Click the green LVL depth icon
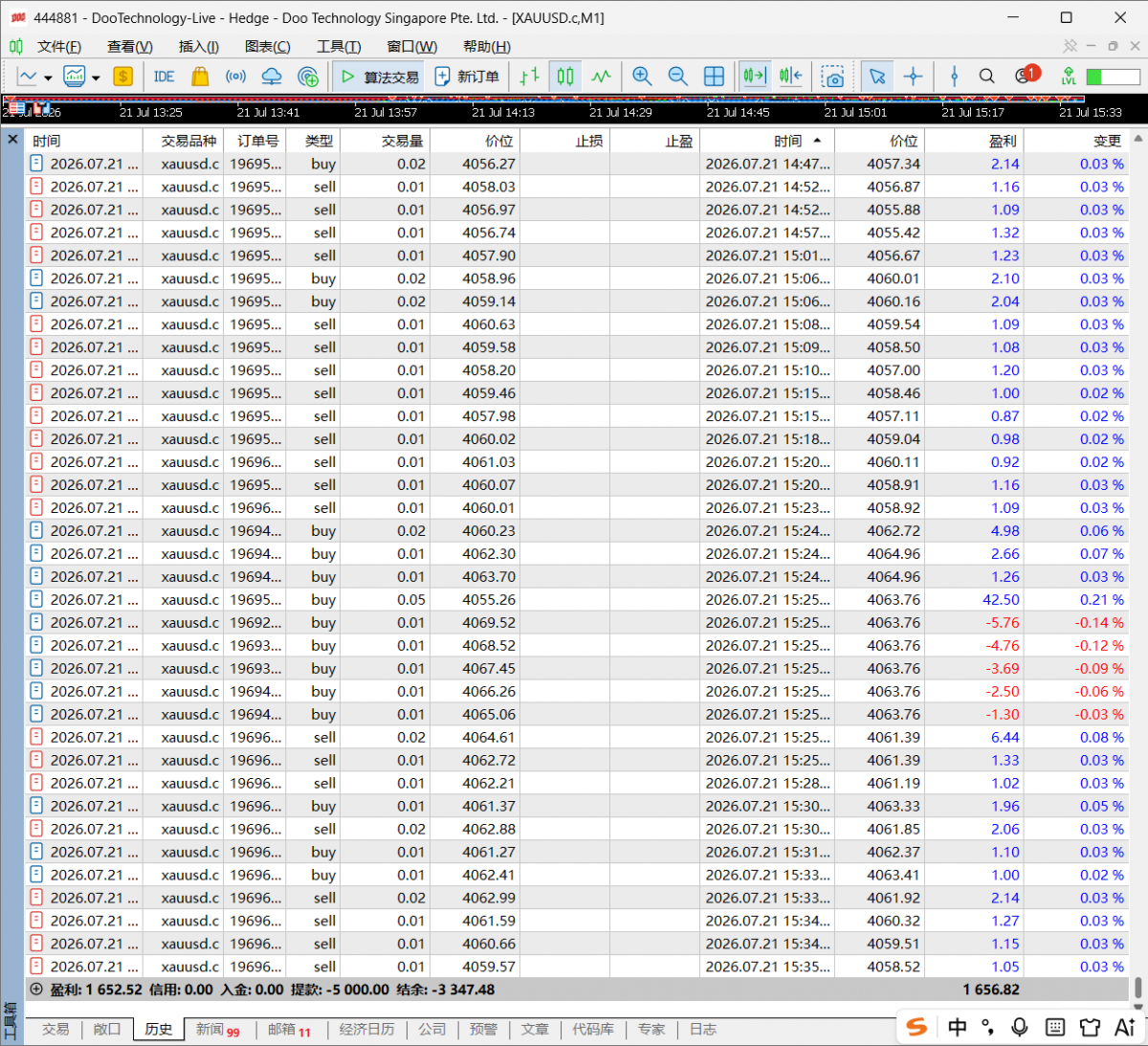 [1069, 77]
